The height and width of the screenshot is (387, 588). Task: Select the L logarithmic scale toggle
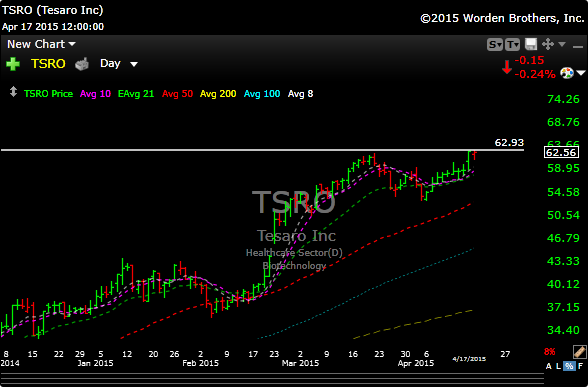558,366
